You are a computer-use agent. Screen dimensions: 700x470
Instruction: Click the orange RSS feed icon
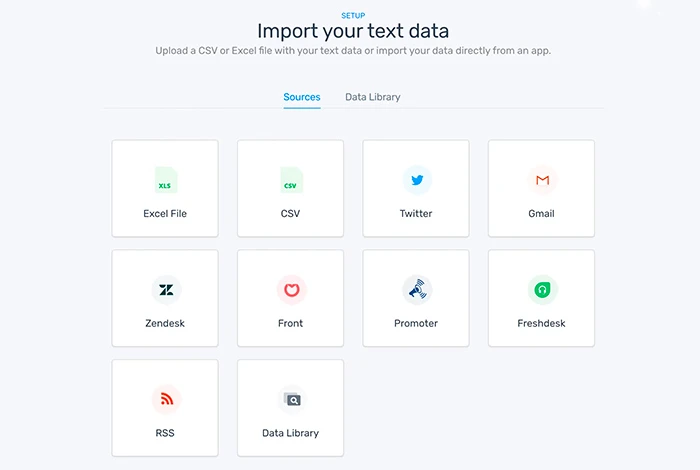(x=166, y=399)
